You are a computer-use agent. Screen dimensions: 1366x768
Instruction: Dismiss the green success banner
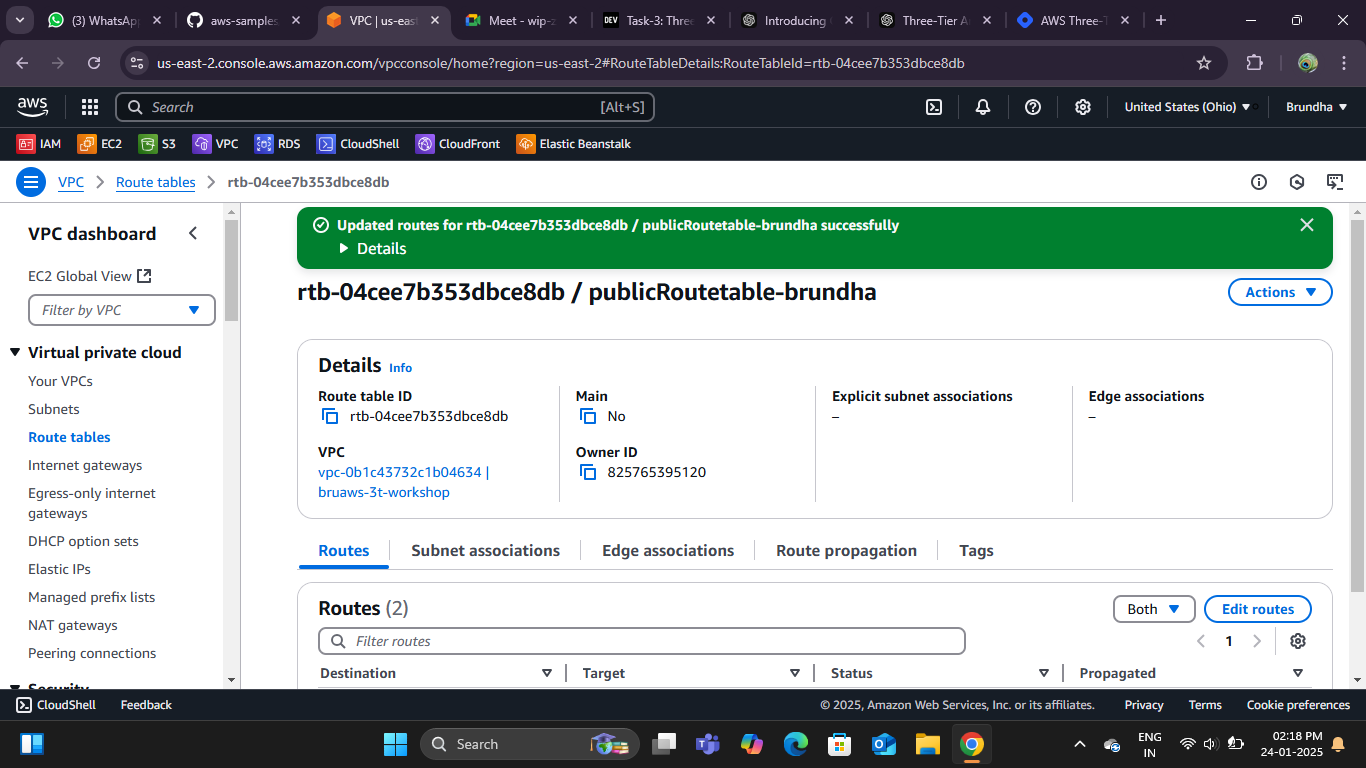click(x=1307, y=225)
